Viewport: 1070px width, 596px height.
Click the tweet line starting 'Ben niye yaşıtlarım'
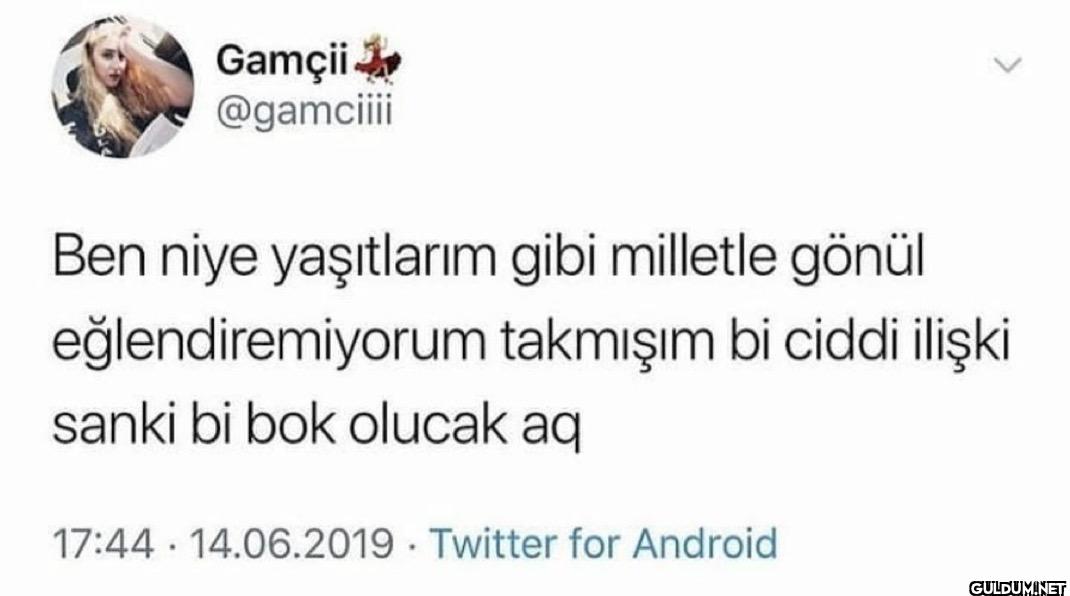click(x=488, y=259)
